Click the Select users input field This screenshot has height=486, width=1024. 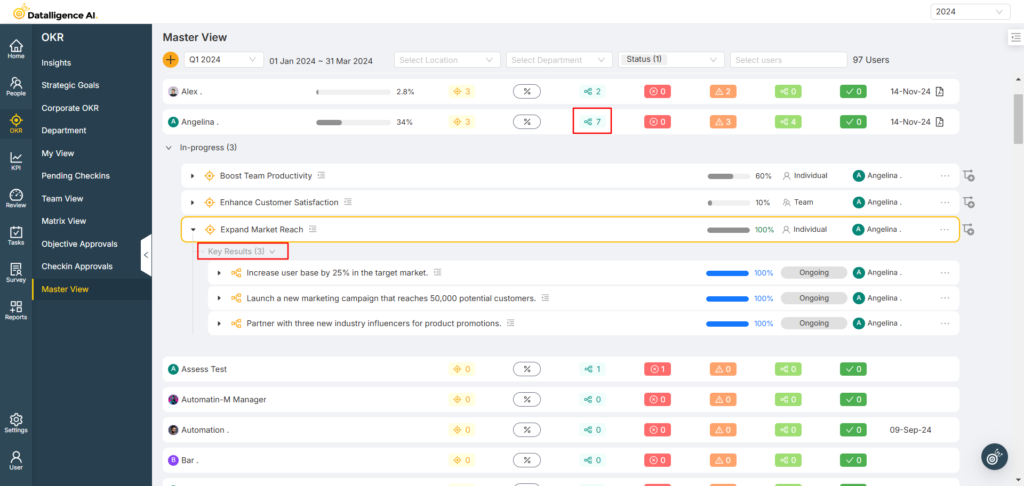click(x=786, y=59)
